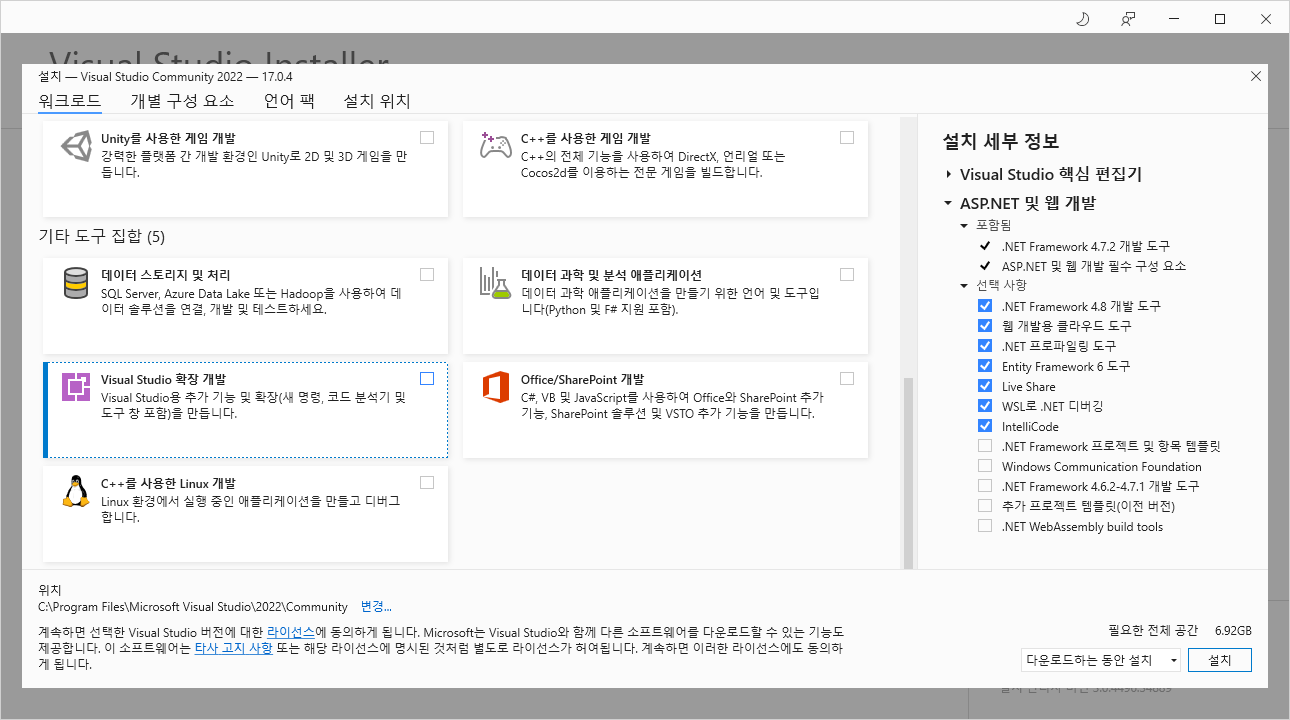This screenshot has height=720, width=1290.
Task: Expand Visual Studio core editor section
Action: tap(948, 174)
